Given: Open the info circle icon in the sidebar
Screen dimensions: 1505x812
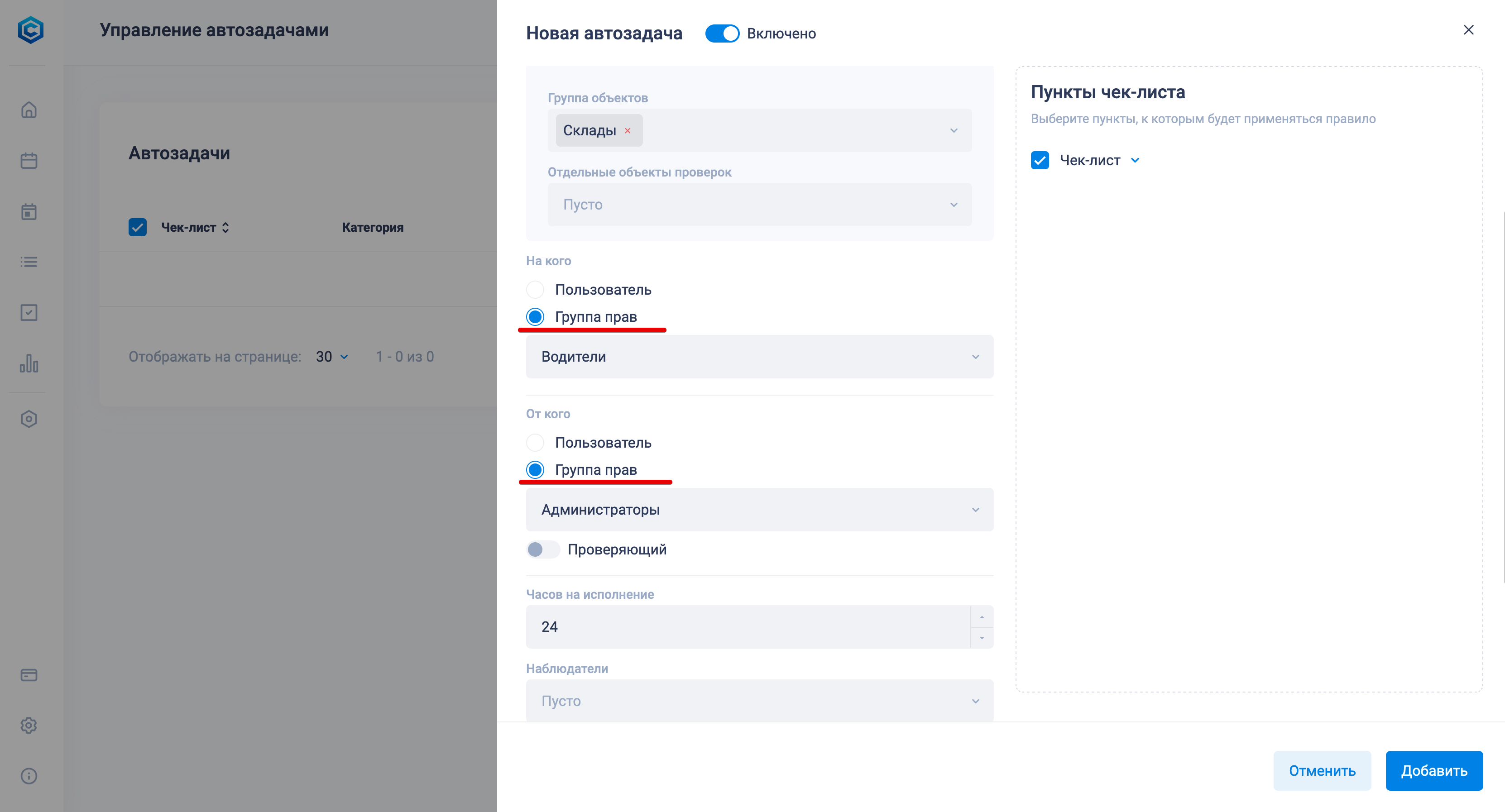Looking at the screenshot, I should point(29,776).
